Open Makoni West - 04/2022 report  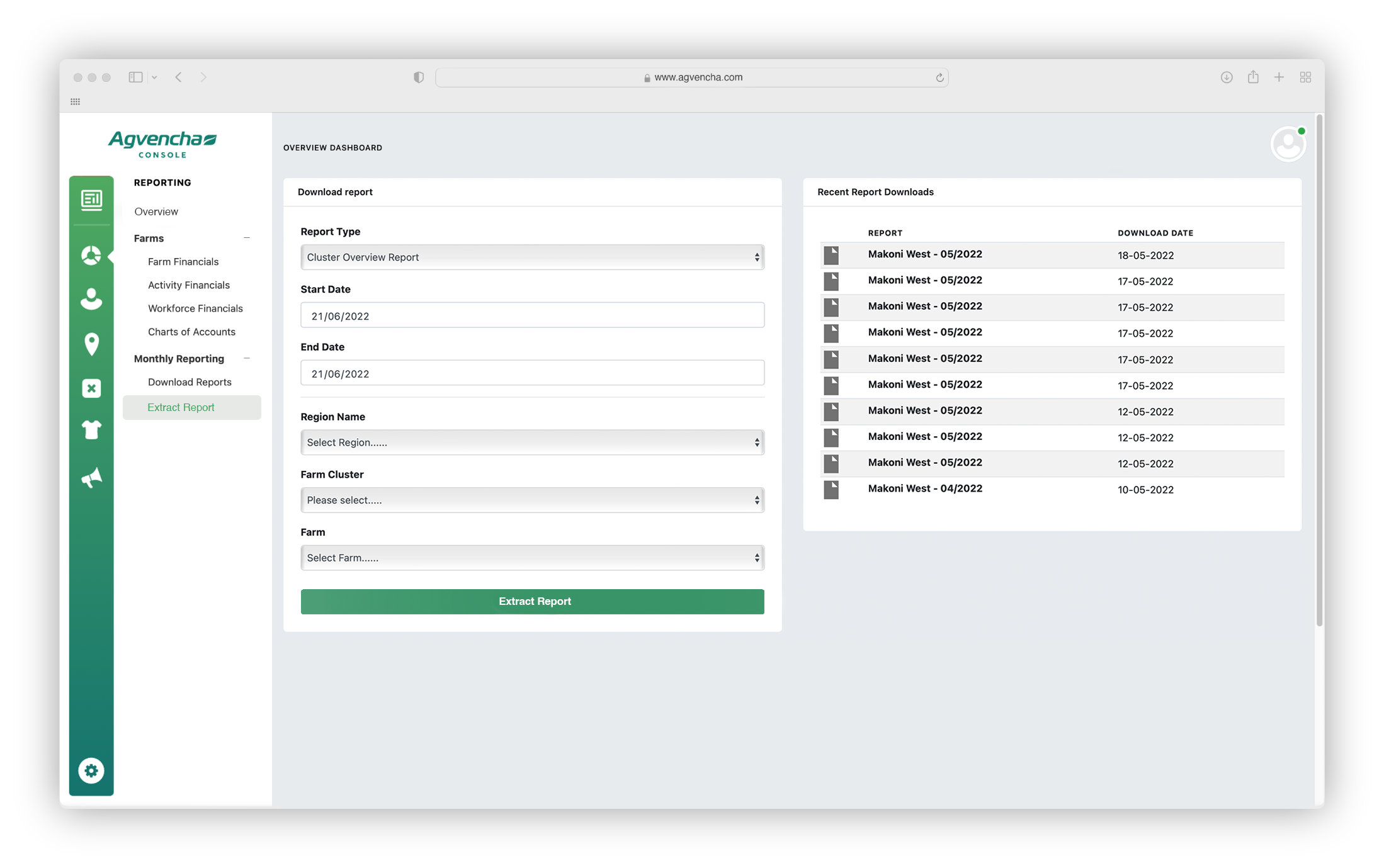coord(924,489)
